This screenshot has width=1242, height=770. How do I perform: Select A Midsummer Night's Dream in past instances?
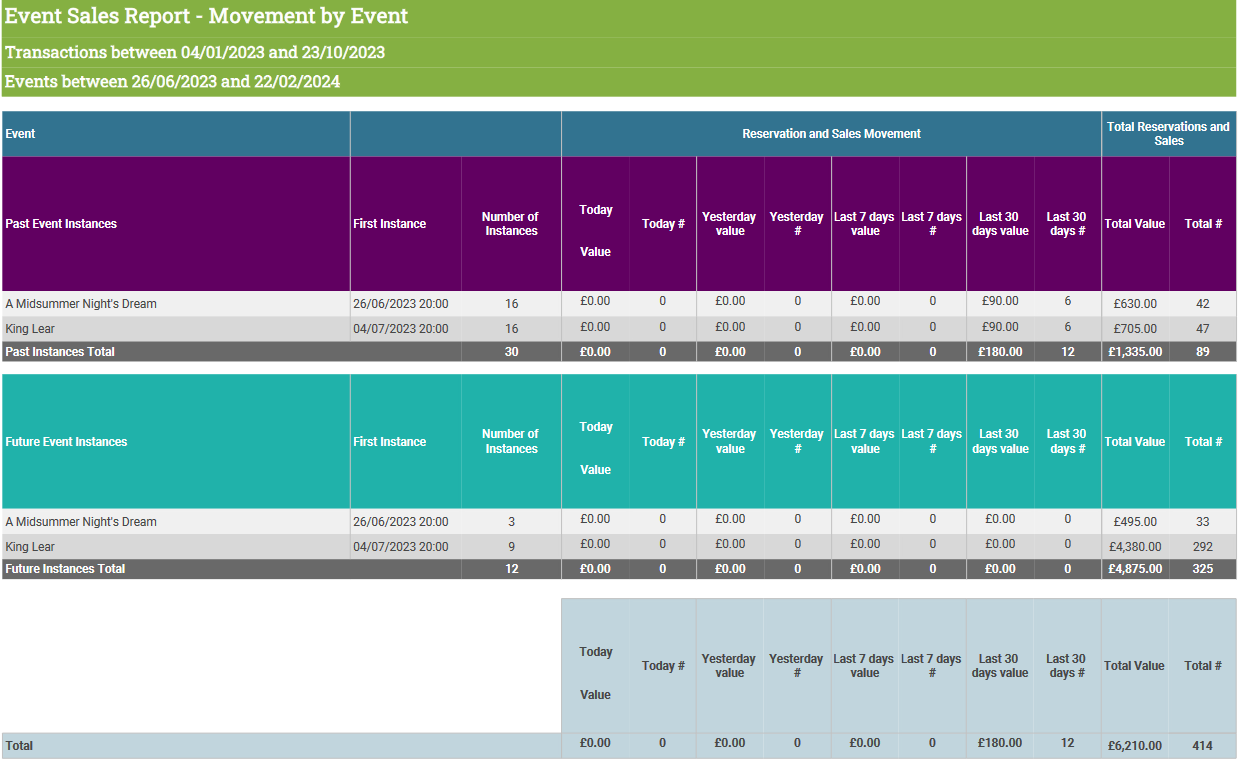81,304
